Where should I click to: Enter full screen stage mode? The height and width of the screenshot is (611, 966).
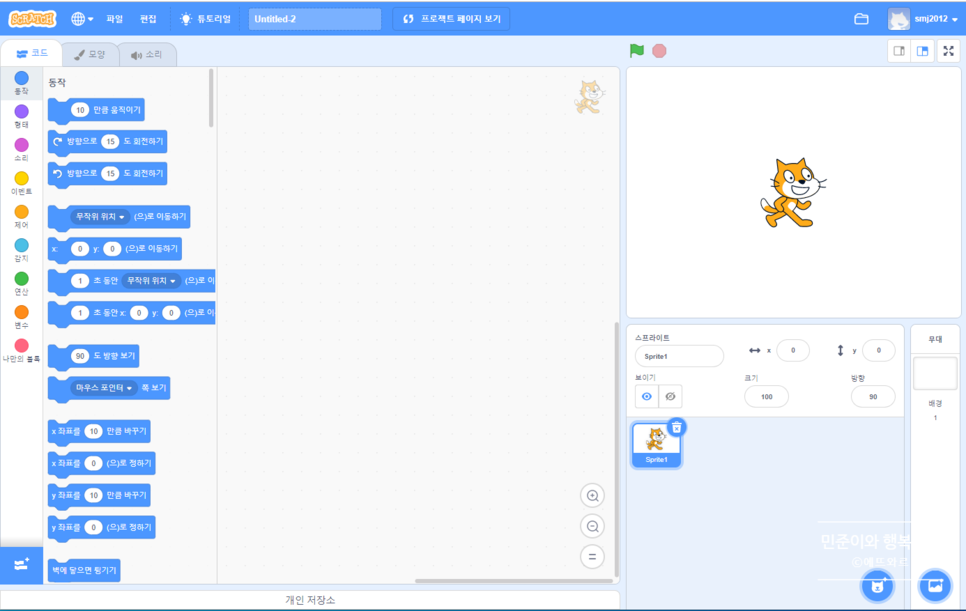[948, 51]
